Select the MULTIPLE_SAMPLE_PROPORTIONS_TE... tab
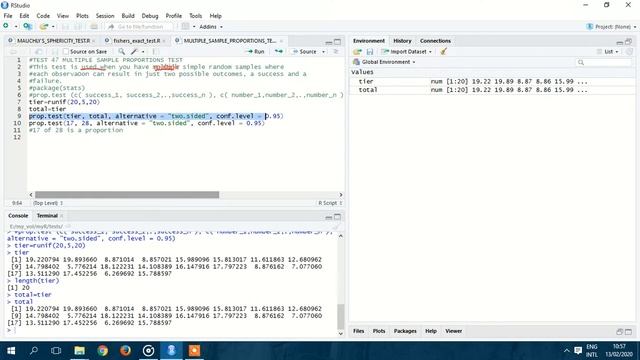This screenshot has width=640, height=360. (229, 41)
